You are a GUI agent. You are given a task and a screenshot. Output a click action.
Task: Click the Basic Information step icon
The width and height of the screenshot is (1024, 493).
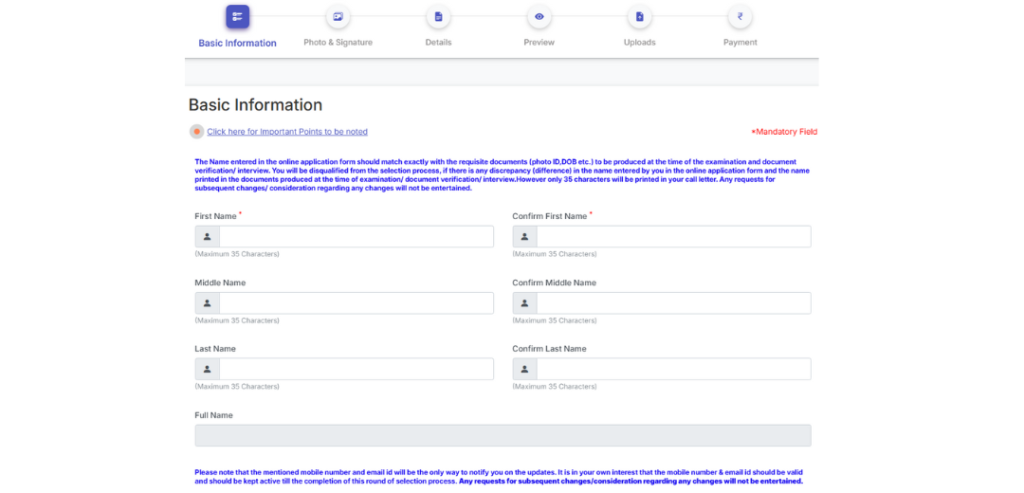click(237, 17)
